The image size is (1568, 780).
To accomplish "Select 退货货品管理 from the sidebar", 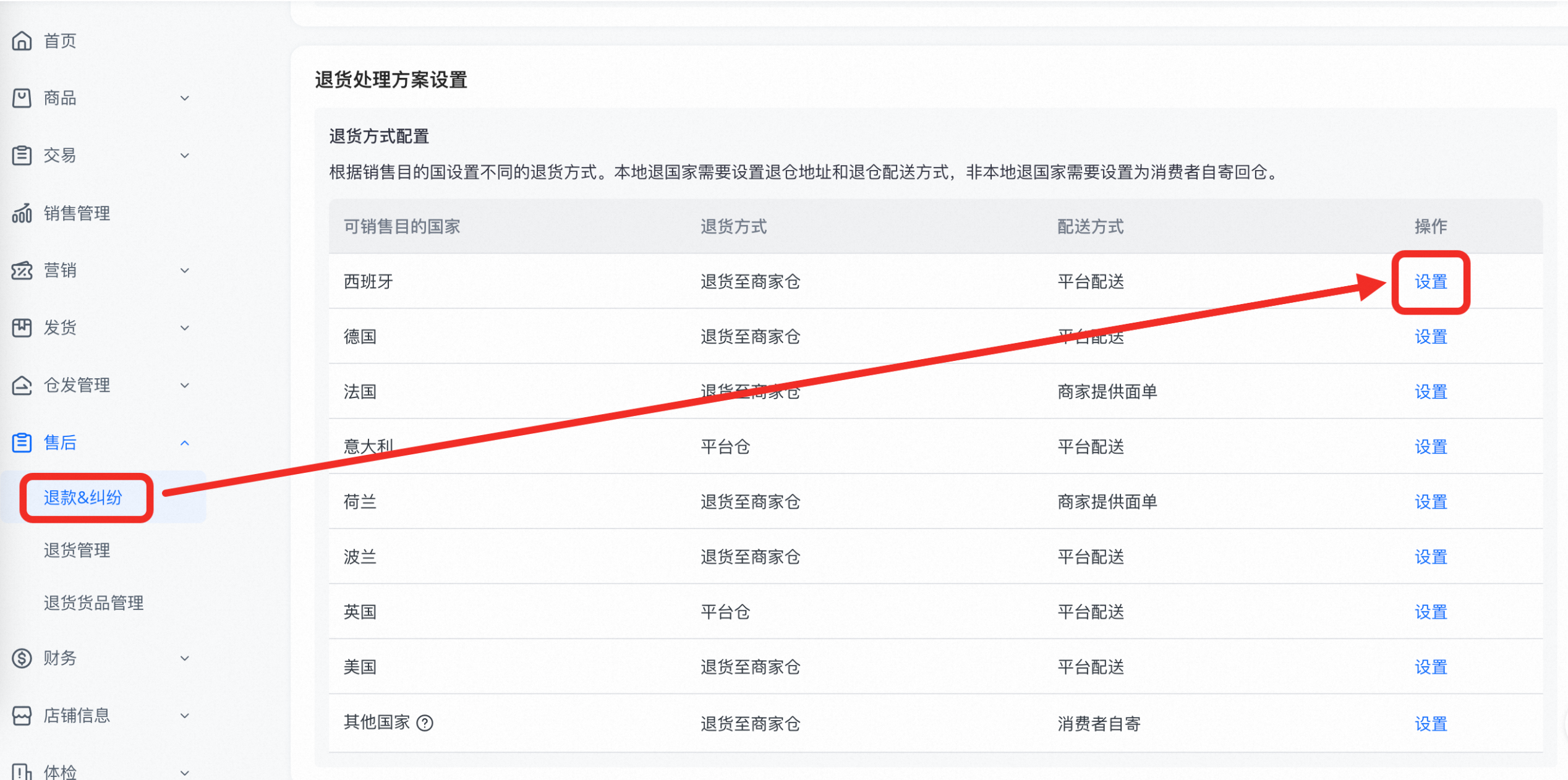I will (94, 603).
